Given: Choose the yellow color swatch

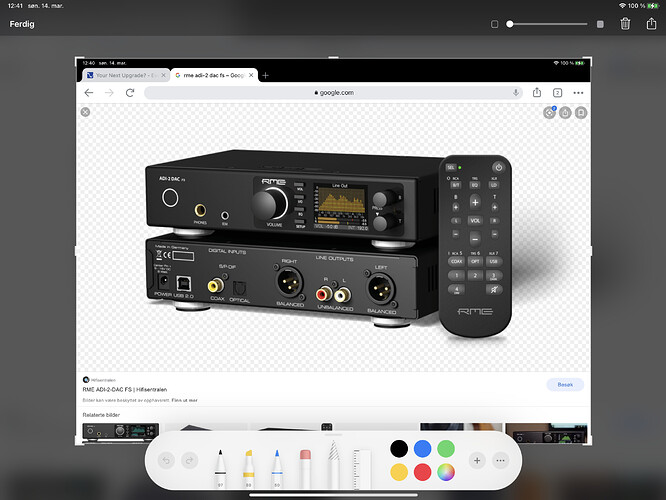Looking at the screenshot, I should tap(399, 472).
